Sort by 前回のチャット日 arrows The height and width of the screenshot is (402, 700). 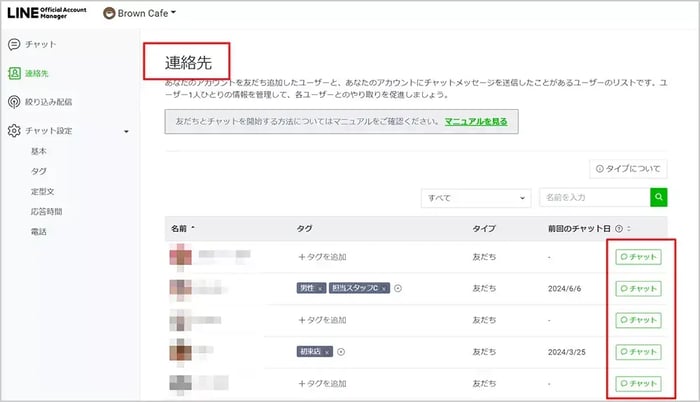(x=629, y=229)
